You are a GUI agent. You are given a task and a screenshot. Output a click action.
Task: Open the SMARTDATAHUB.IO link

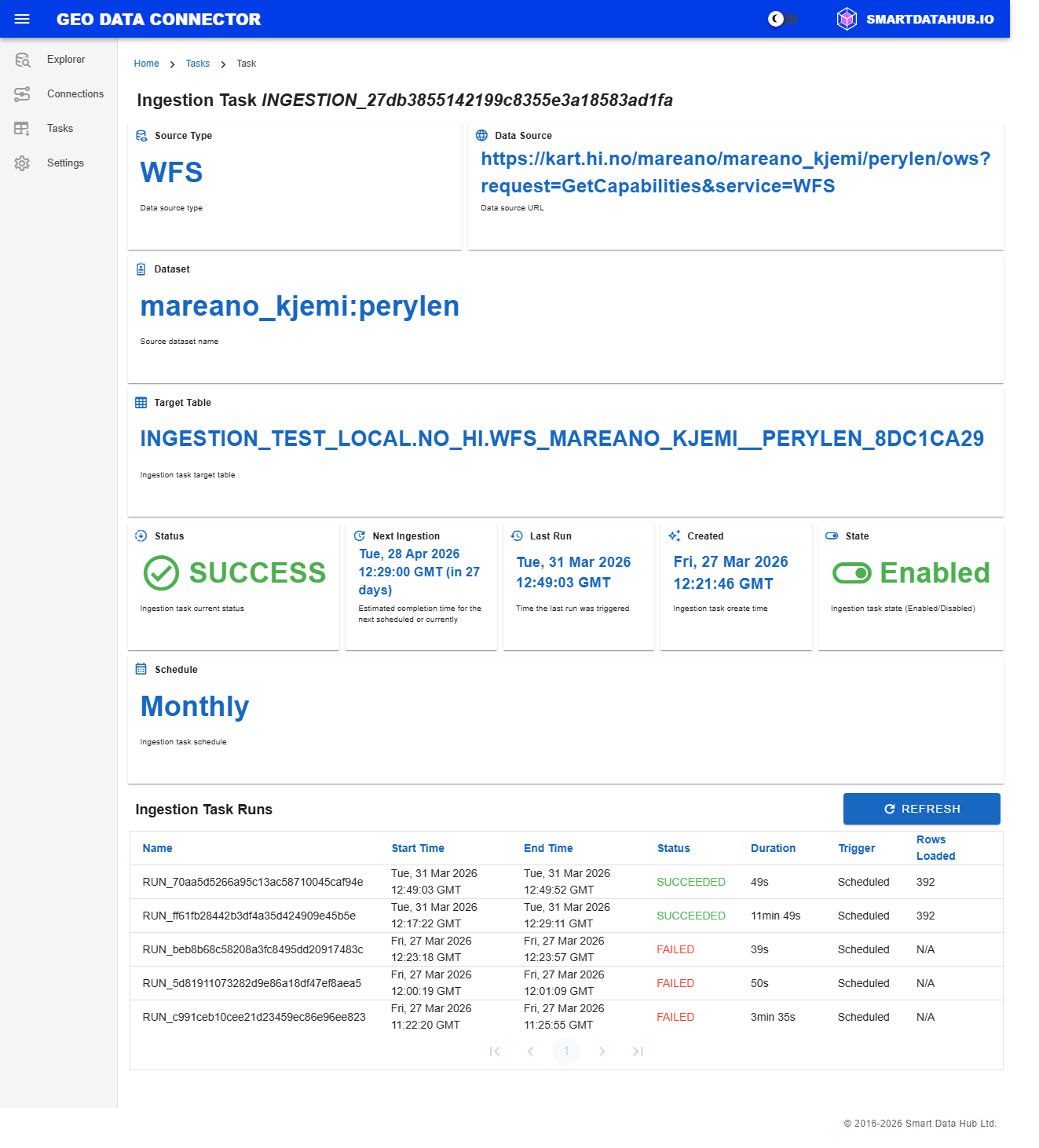930,20
